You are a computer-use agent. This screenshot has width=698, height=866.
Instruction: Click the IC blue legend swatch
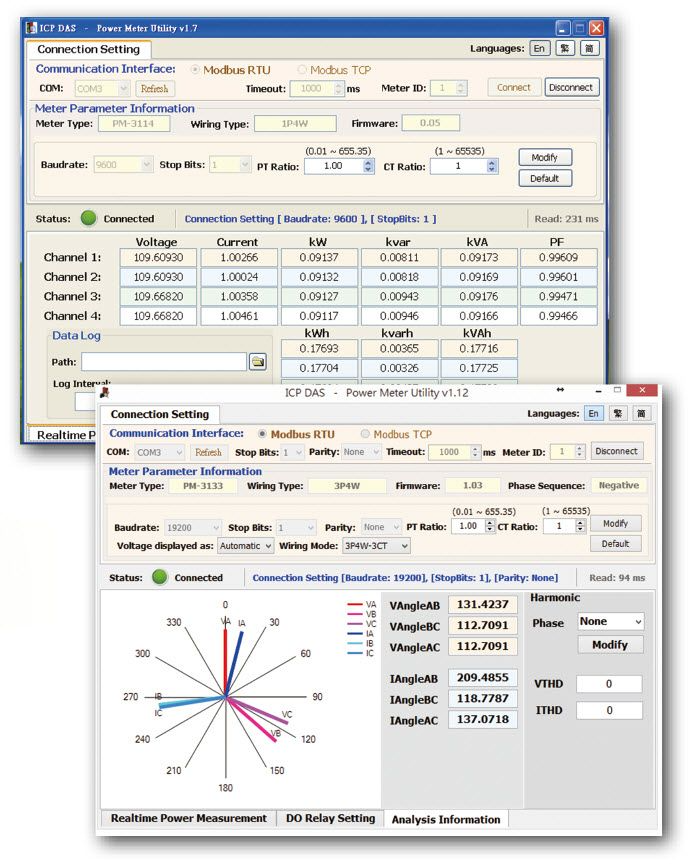tap(355, 653)
